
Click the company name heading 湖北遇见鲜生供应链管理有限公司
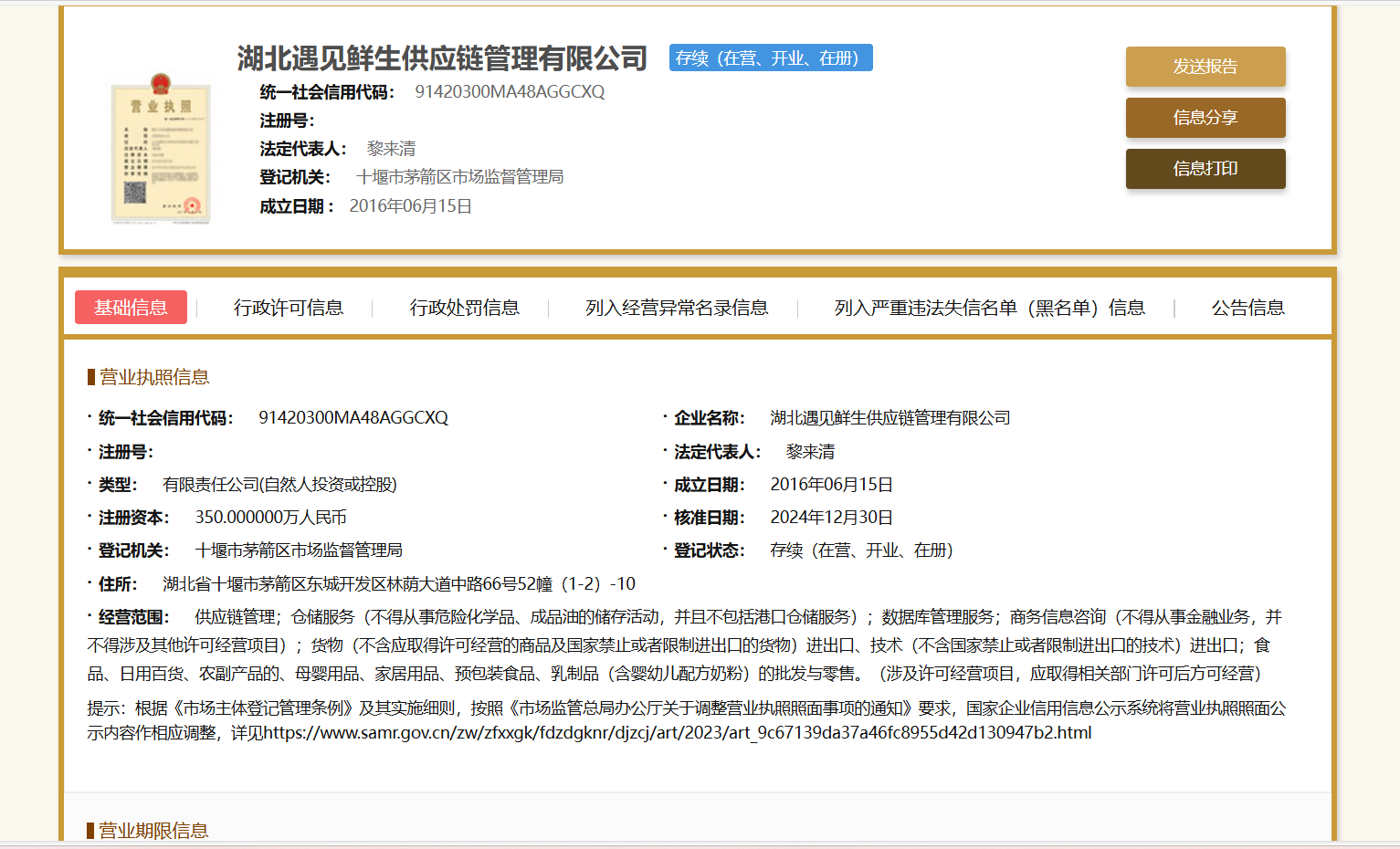click(x=442, y=58)
